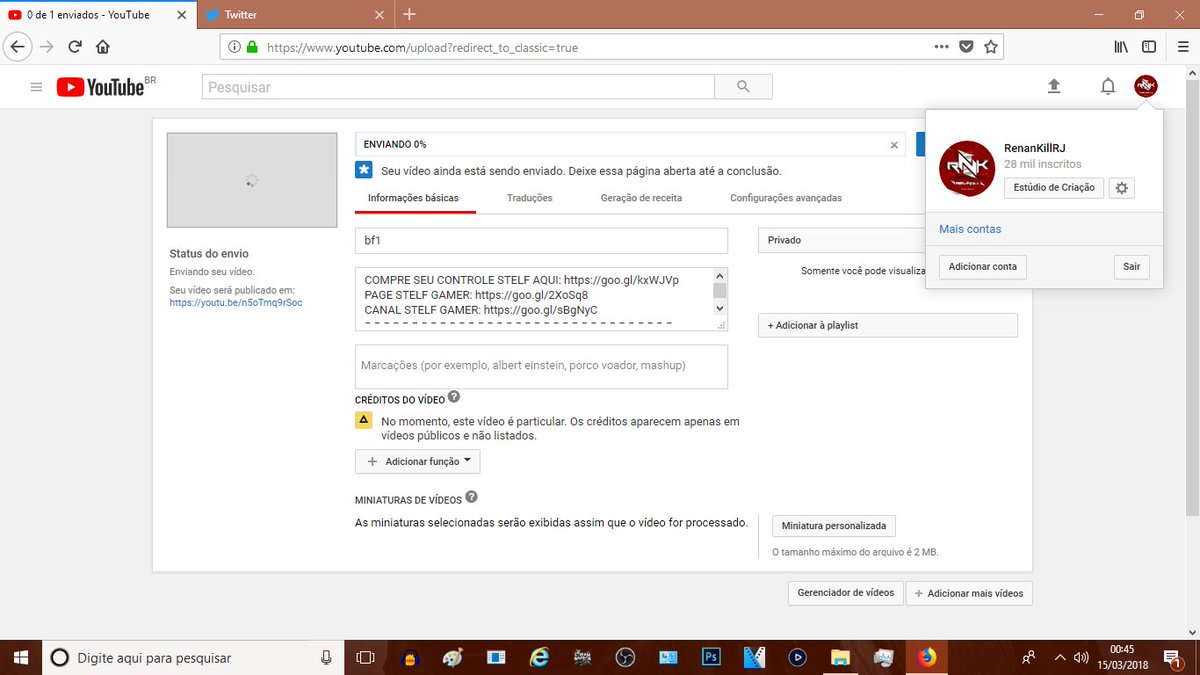Click the upload video thumbnail preview
Image resolution: width=1200 pixels, height=675 pixels.
click(251, 180)
